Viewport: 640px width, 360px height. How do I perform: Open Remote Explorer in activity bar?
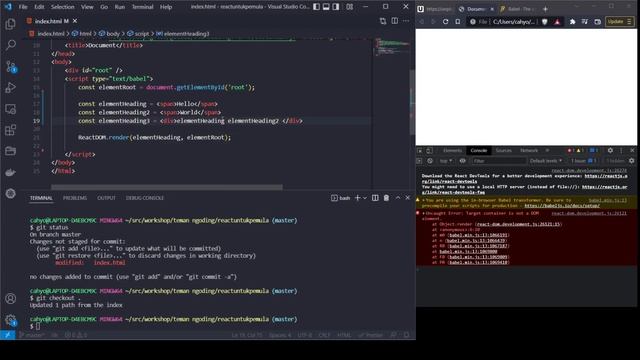11,109
